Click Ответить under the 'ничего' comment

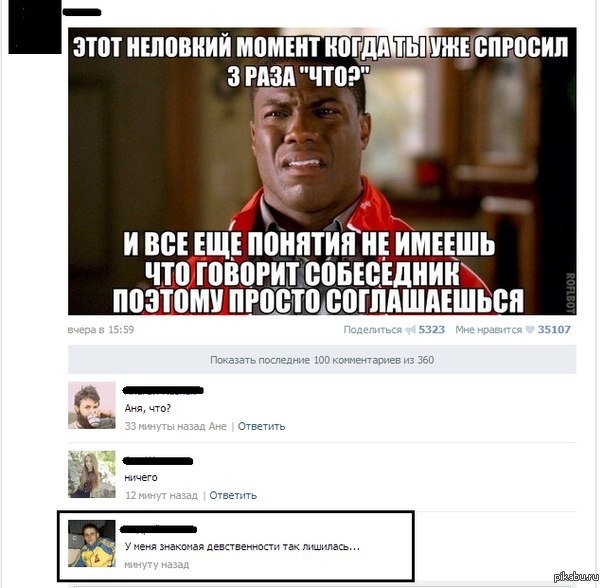(233, 495)
